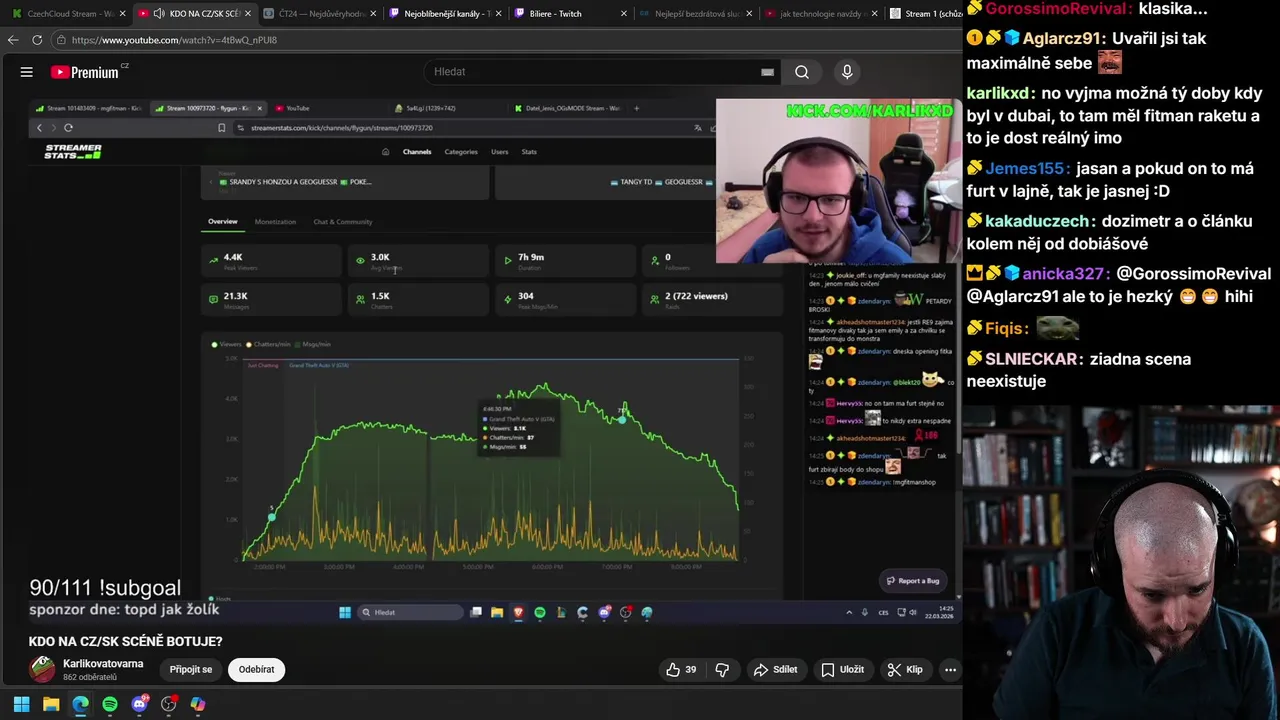Open on-screen keyboard icon in search box
The width and height of the screenshot is (1280, 720).
coord(767,72)
